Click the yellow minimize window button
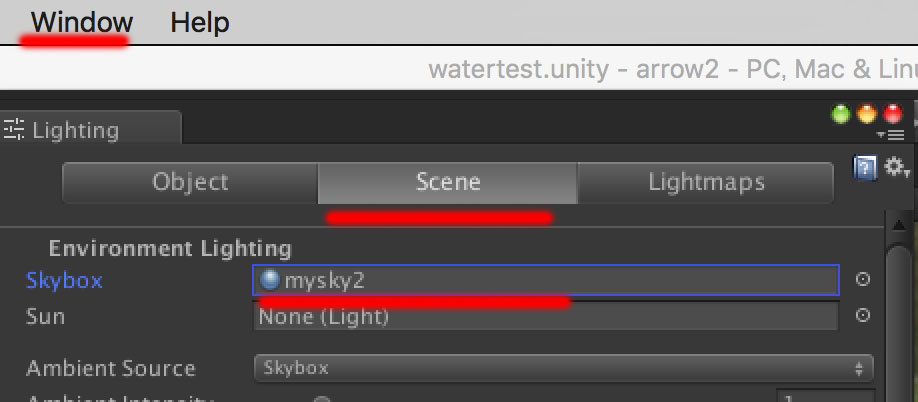The height and width of the screenshot is (402, 918). coord(867,114)
